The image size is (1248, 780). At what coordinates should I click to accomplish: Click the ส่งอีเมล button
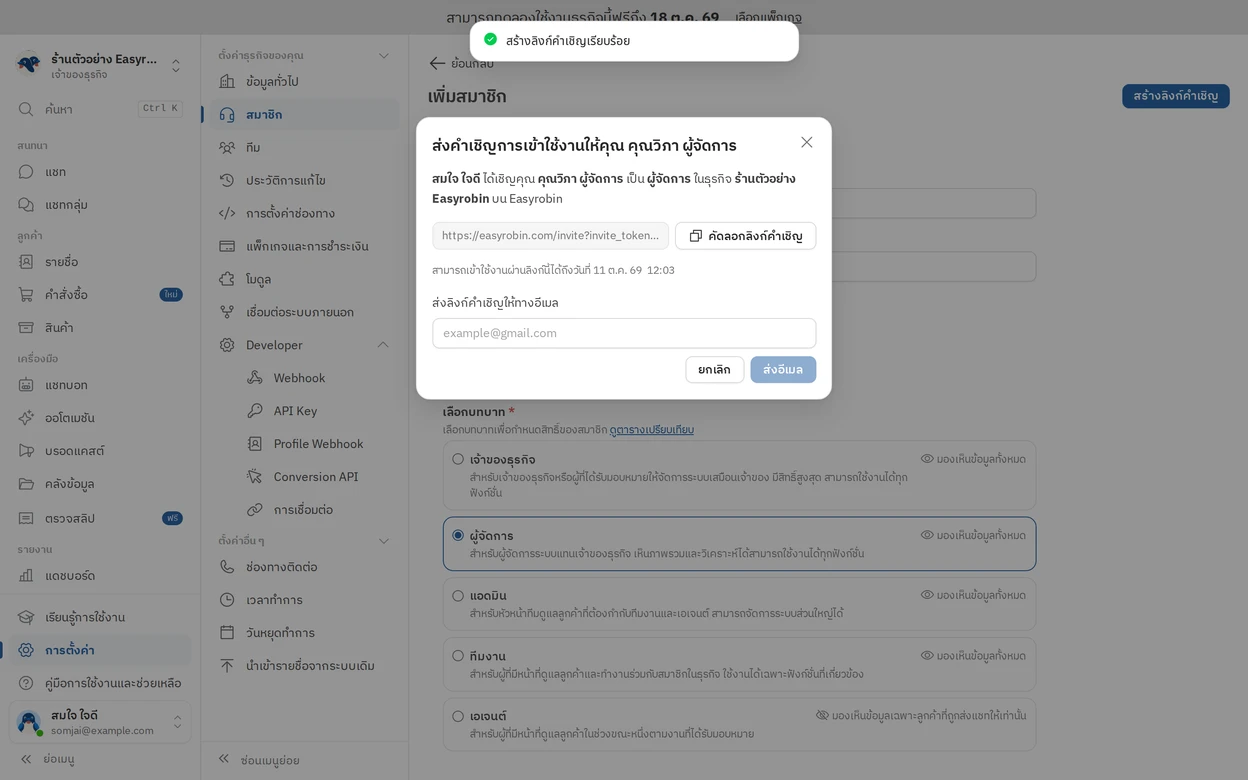pyautogui.click(x=783, y=370)
